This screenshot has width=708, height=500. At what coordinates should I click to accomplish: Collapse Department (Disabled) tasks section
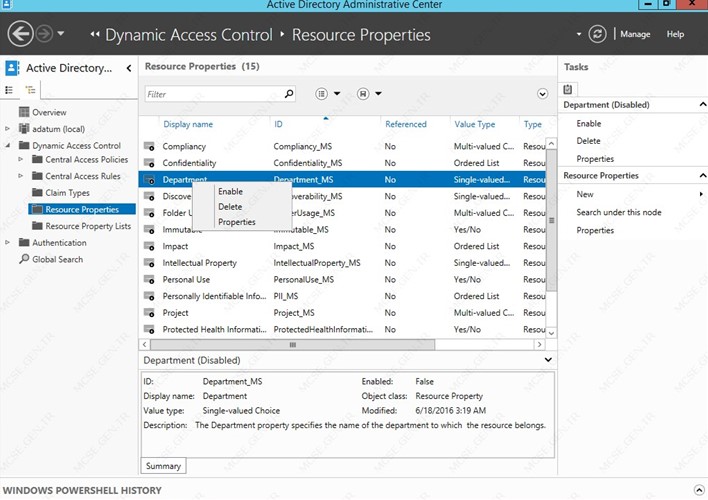[x=702, y=104]
